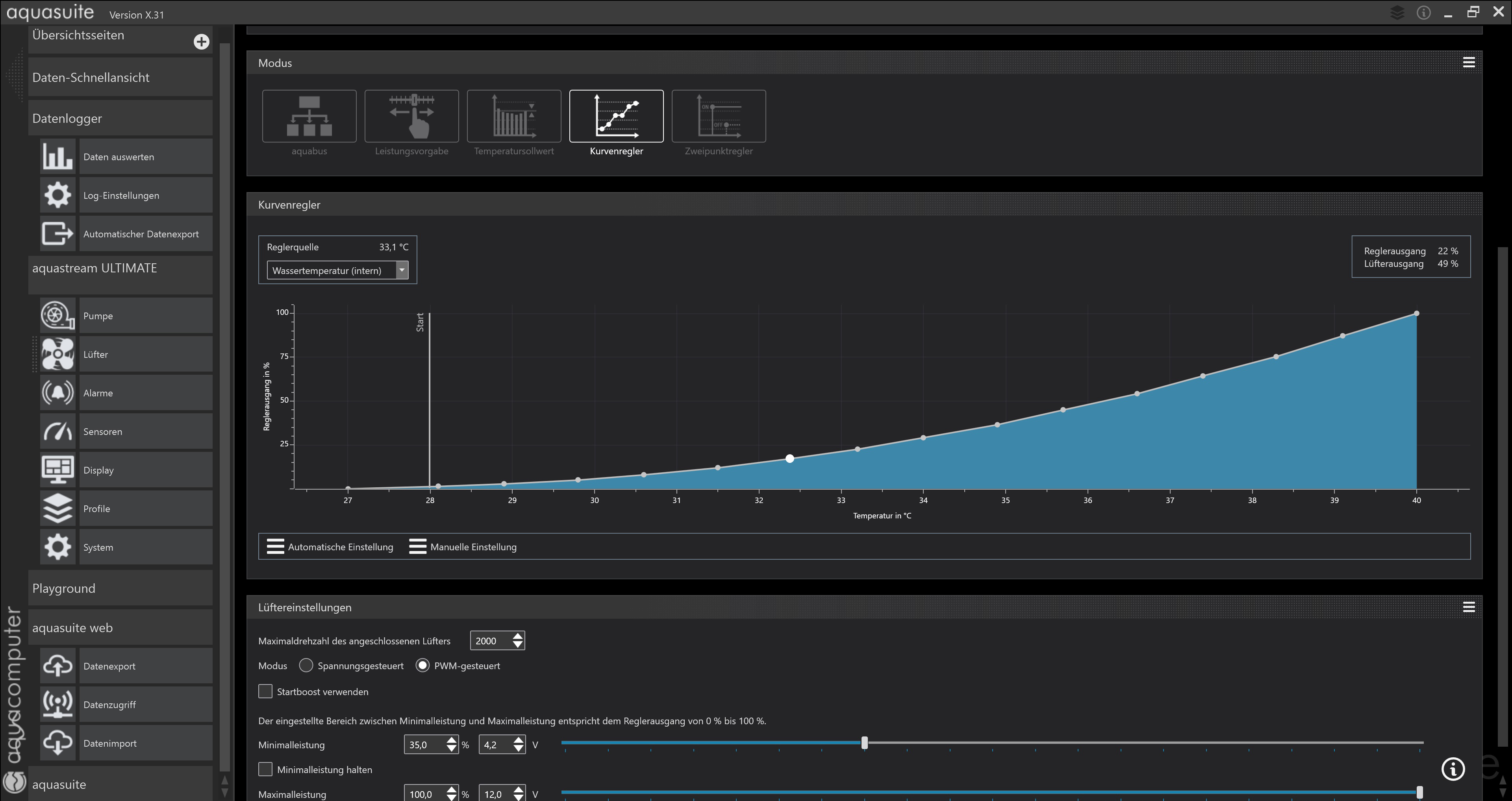The image size is (1512, 801).
Task: Open the Alarme bell icon
Action: click(57, 392)
